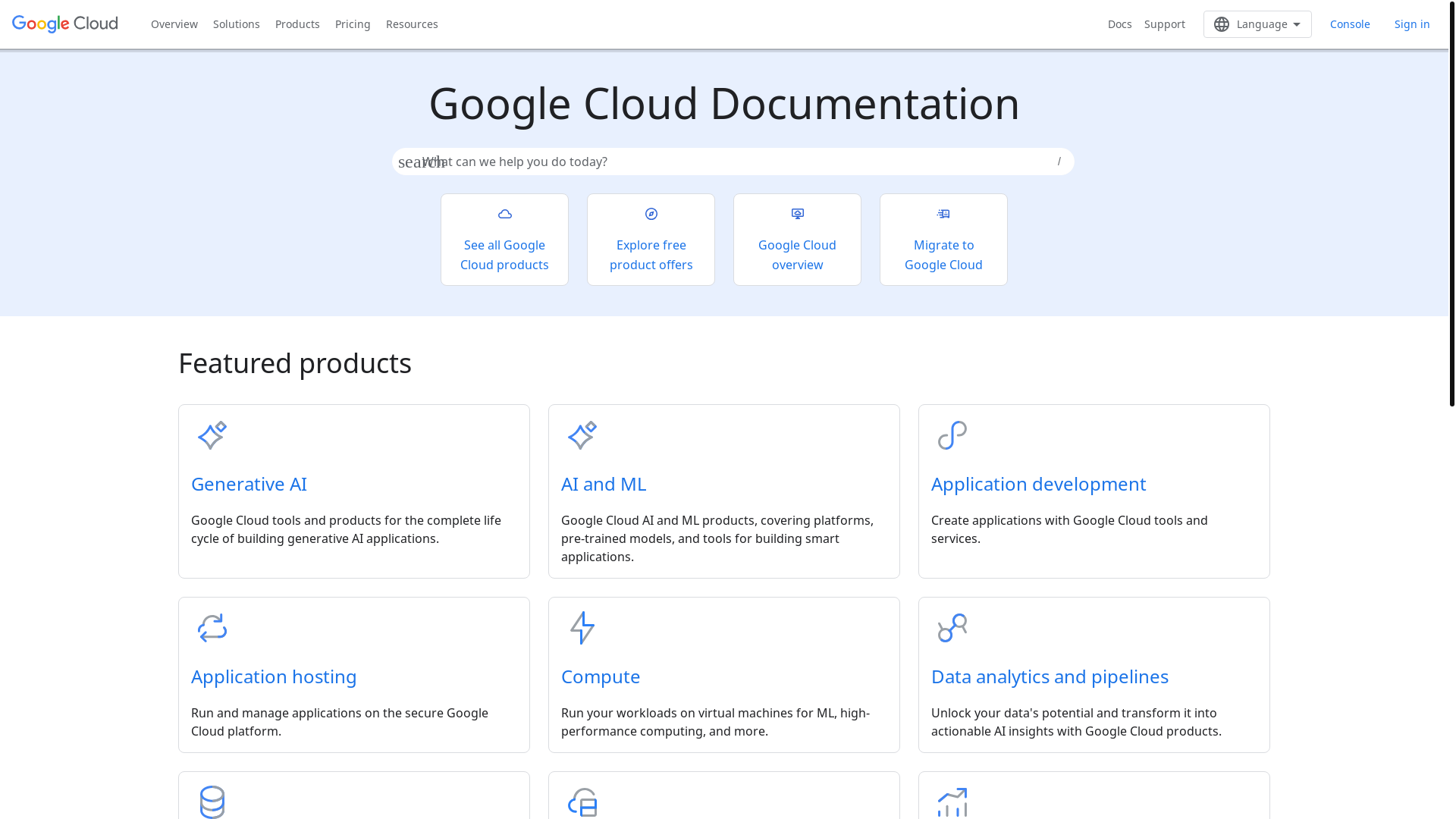Click the Data analytics nodes icon
The height and width of the screenshot is (819, 1456).
pyautogui.click(x=952, y=628)
